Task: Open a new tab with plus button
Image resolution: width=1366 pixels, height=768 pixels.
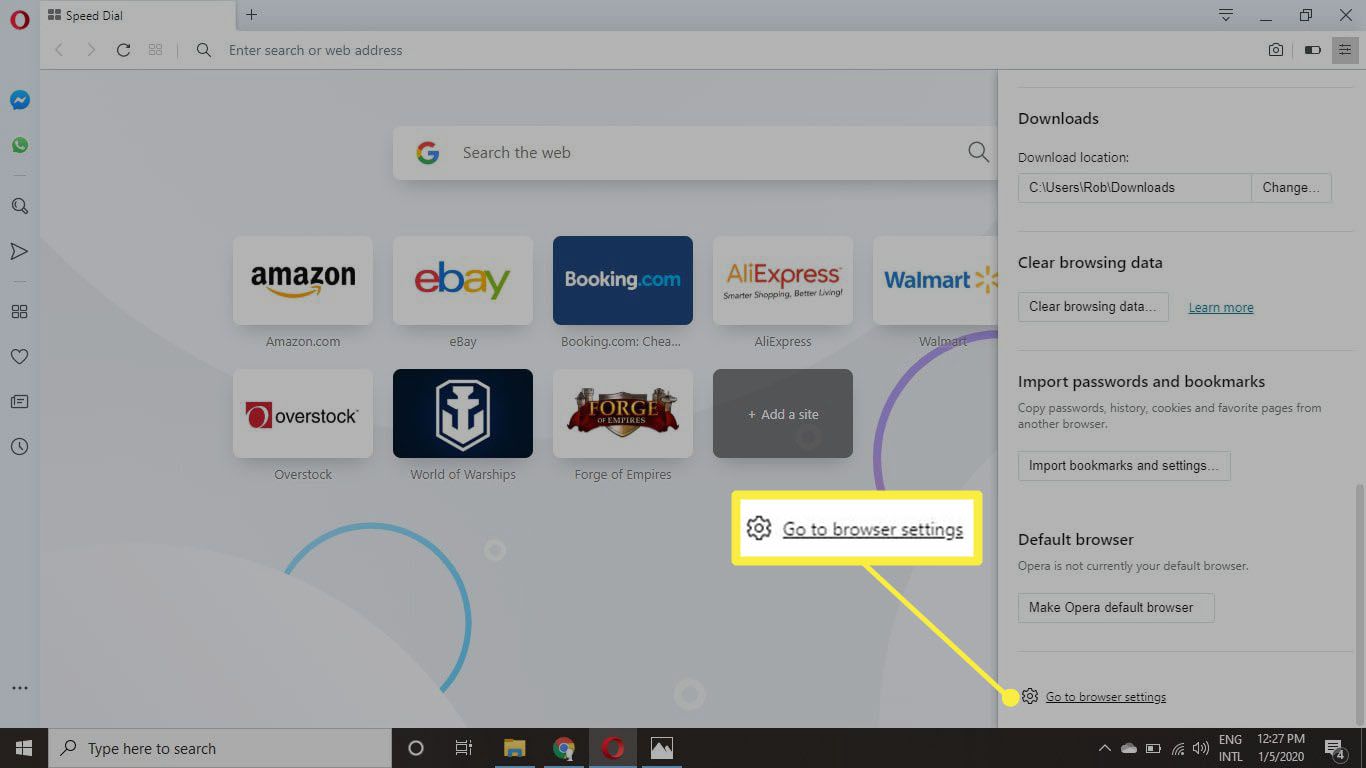Action: point(251,15)
